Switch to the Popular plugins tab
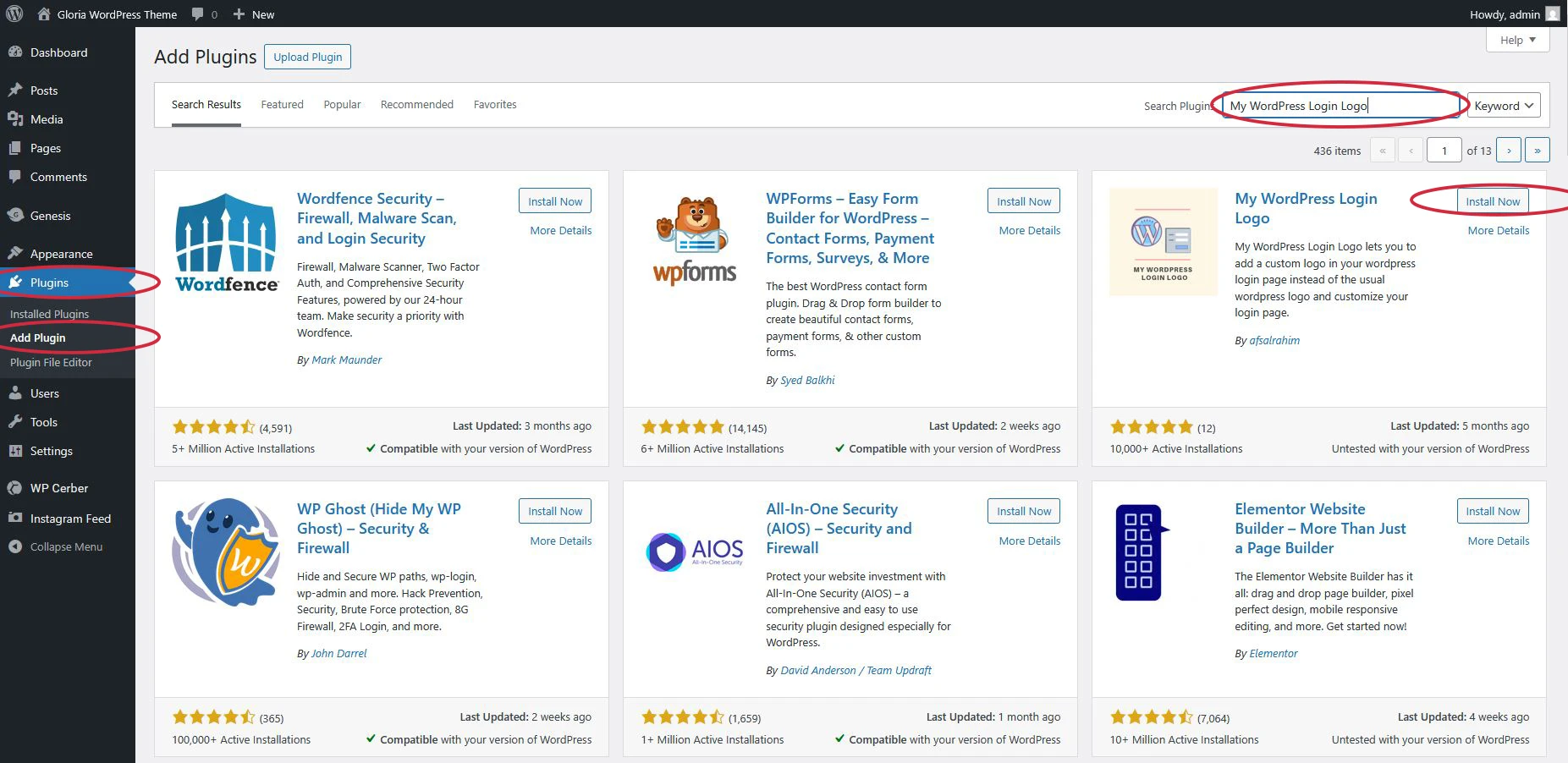 342,105
